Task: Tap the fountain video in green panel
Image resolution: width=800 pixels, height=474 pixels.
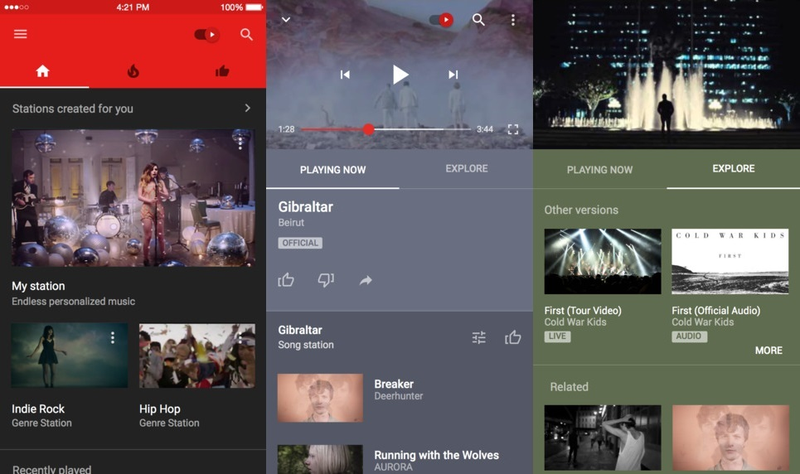Action: (666, 74)
